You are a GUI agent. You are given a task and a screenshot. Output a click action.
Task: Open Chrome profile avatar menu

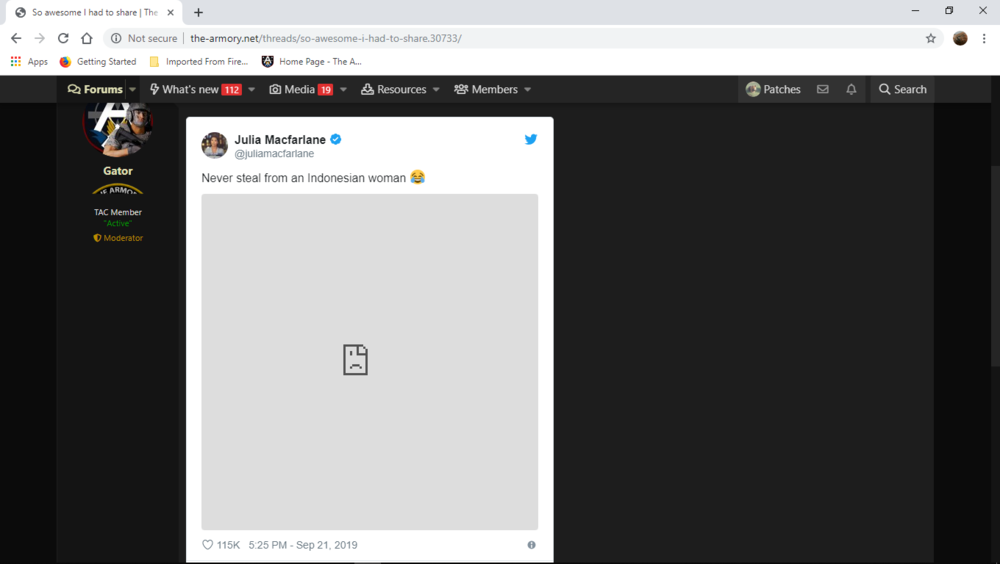click(x=960, y=38)
